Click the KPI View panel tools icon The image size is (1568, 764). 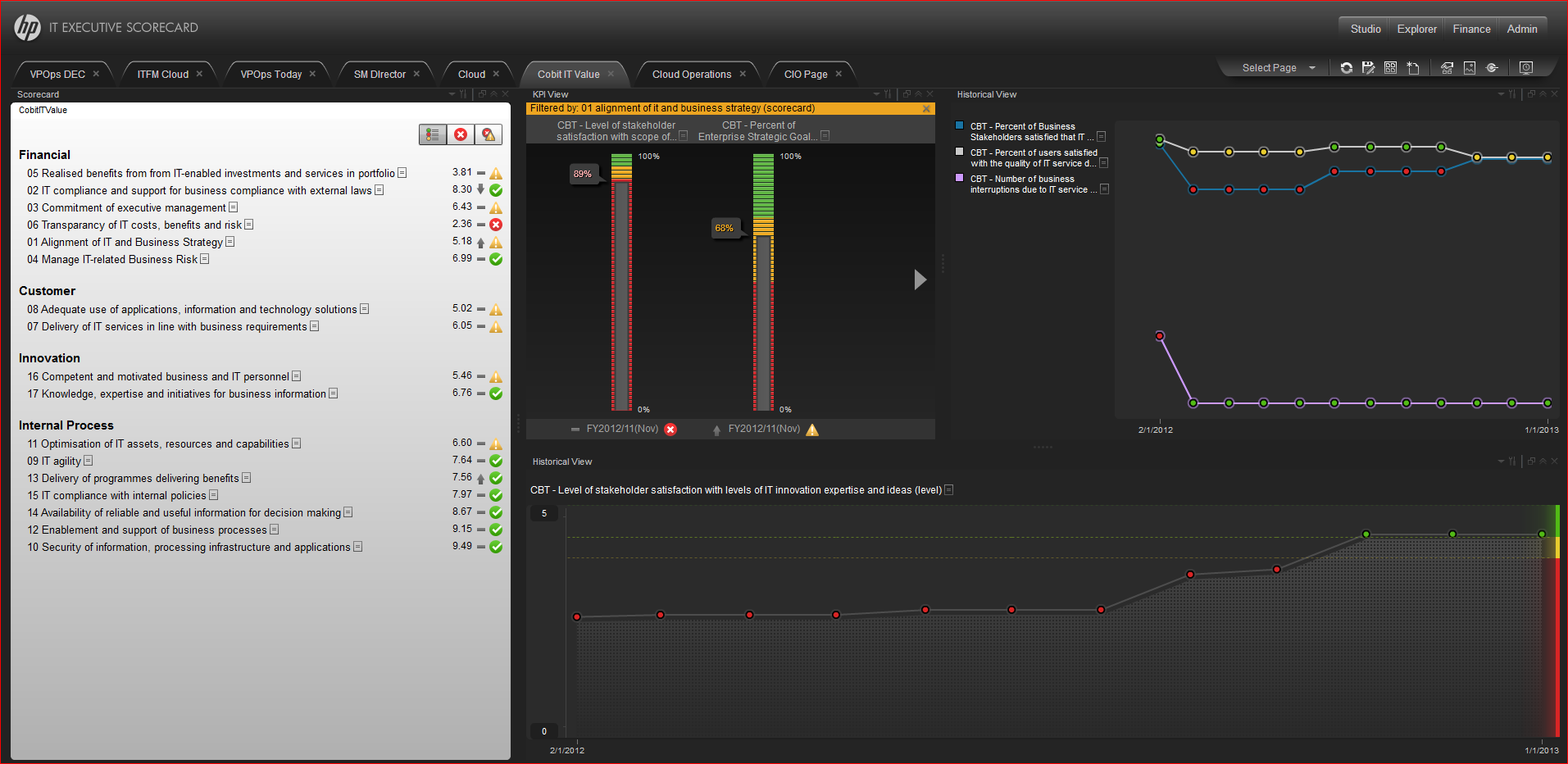[888, 94]
